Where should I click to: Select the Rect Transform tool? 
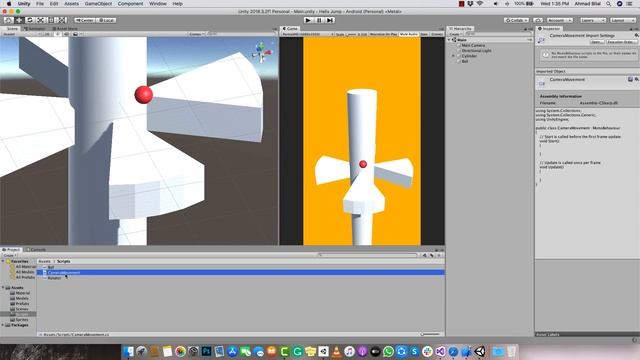click(51, 20)
